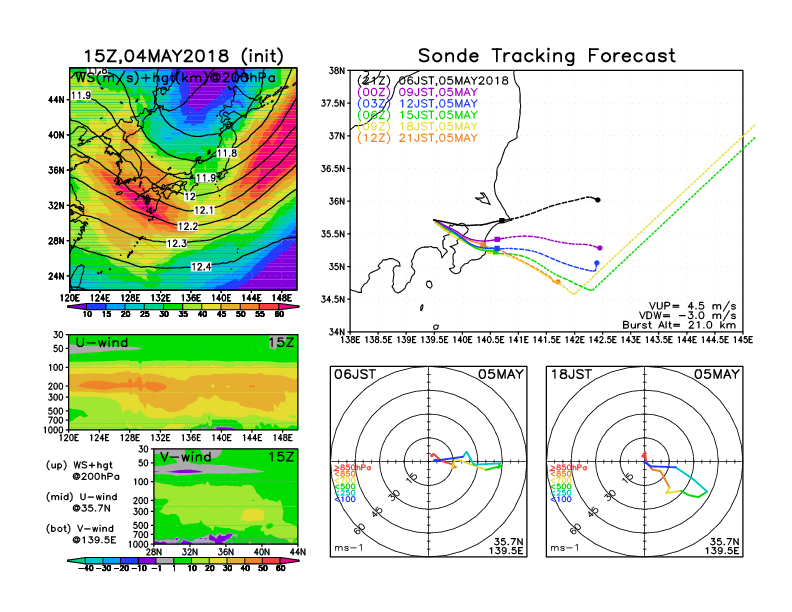Click the purple square burst marker on 00Z track

pyautogui.click(x=497, y=239)
